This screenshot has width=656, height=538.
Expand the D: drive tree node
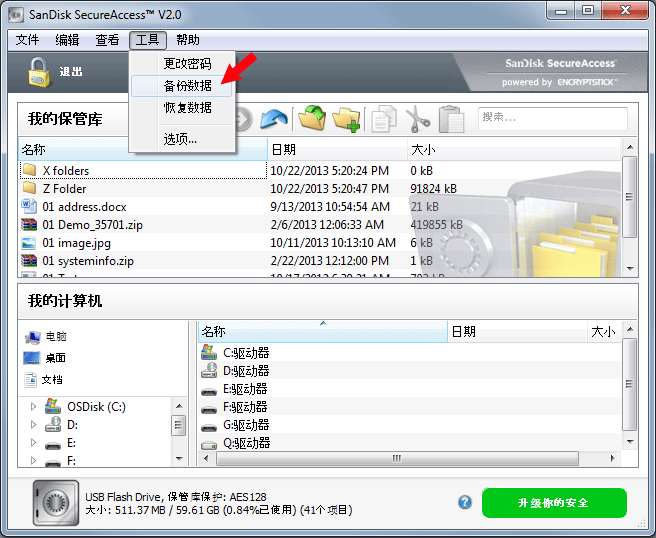(33, 425)
